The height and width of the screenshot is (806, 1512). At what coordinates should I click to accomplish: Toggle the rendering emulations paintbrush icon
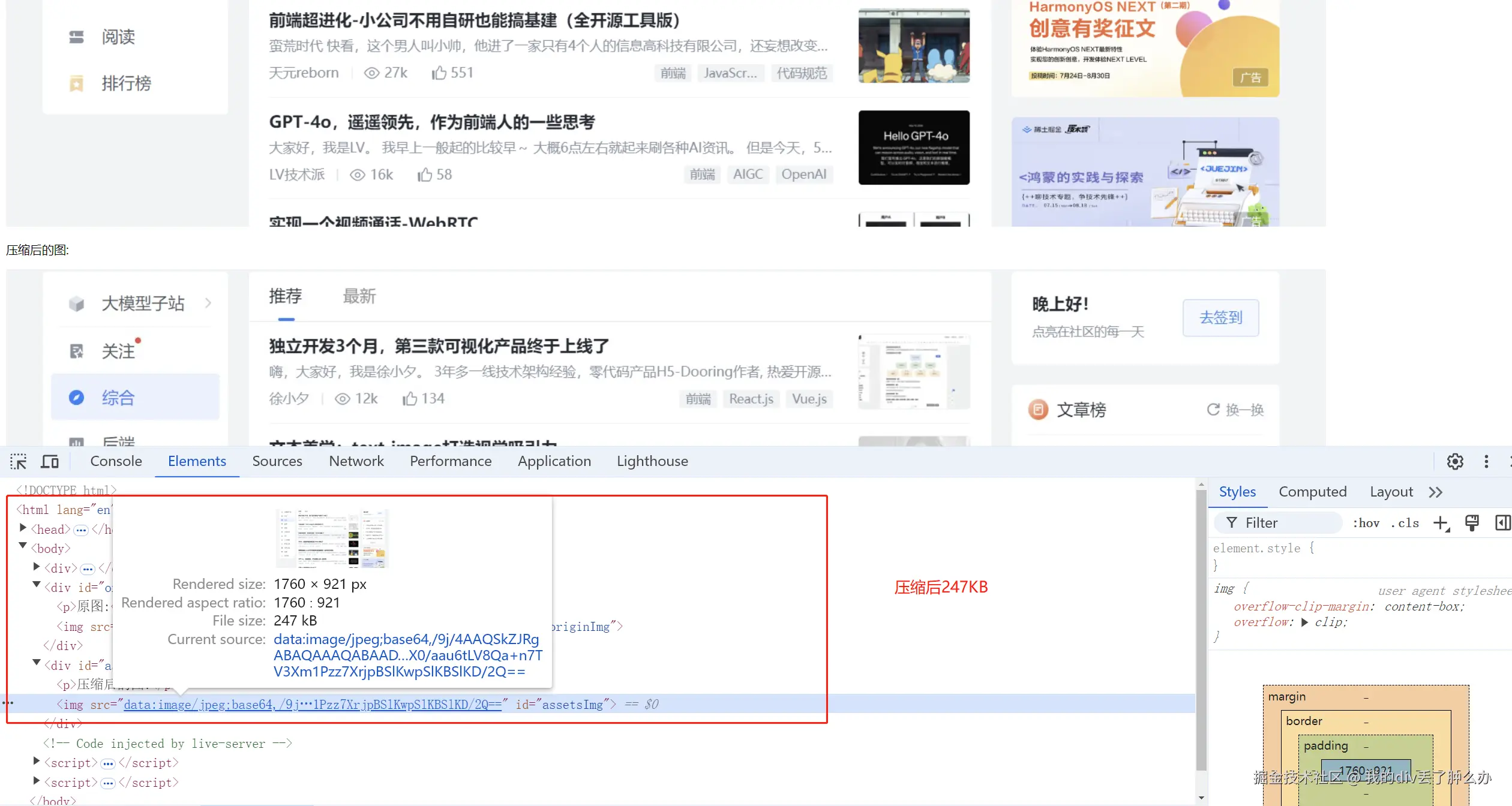1472,523
